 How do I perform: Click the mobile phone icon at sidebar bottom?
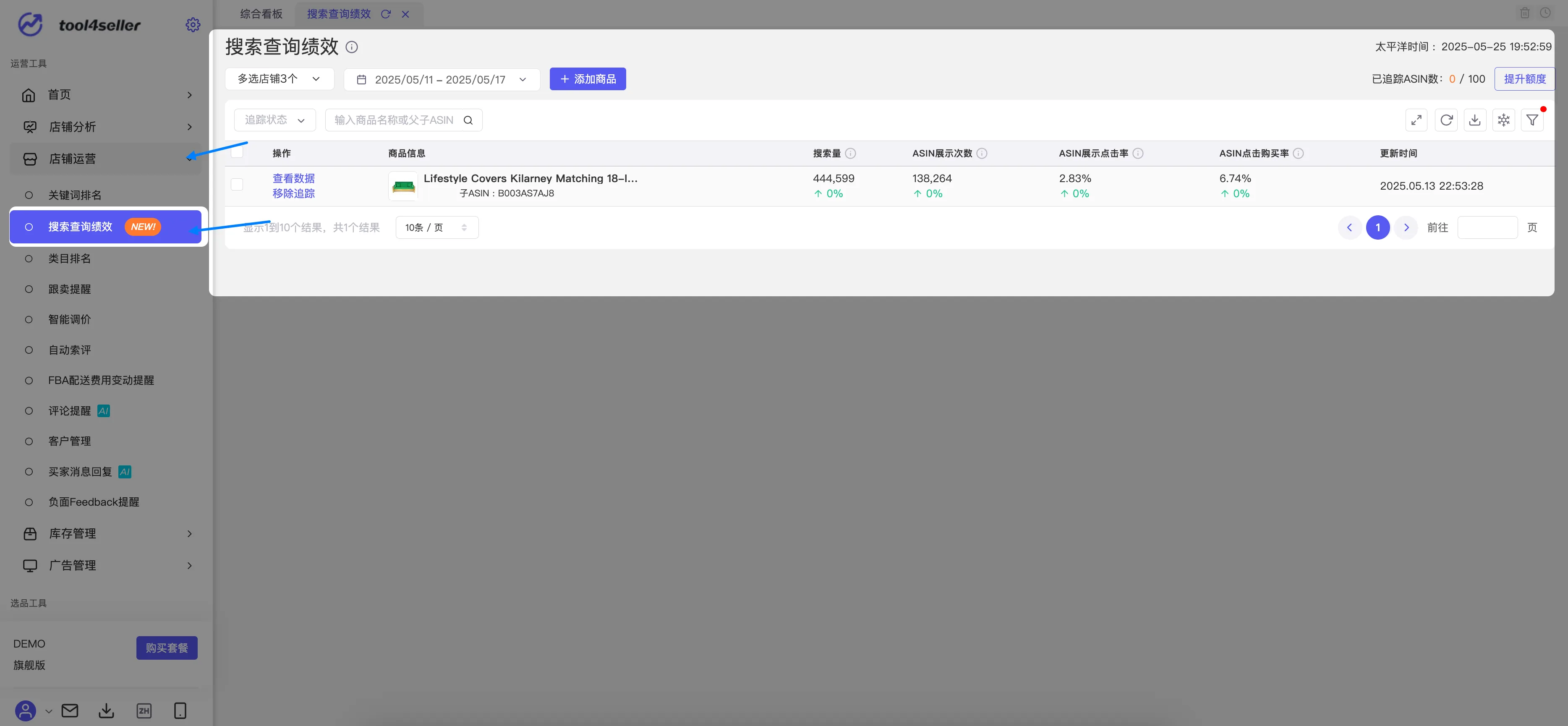click(180, 710)
